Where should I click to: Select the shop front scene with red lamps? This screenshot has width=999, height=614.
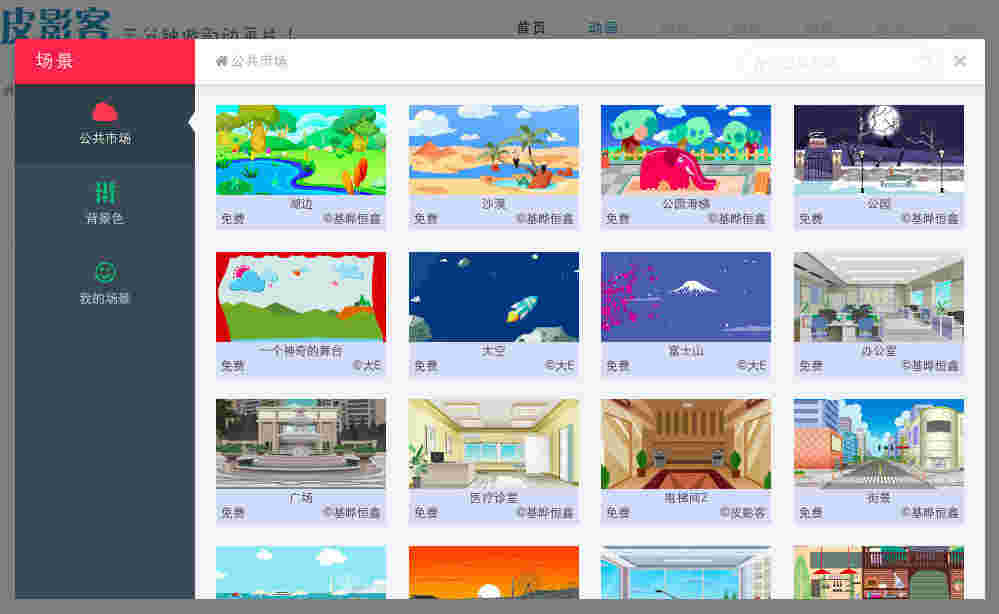(879, 572)
